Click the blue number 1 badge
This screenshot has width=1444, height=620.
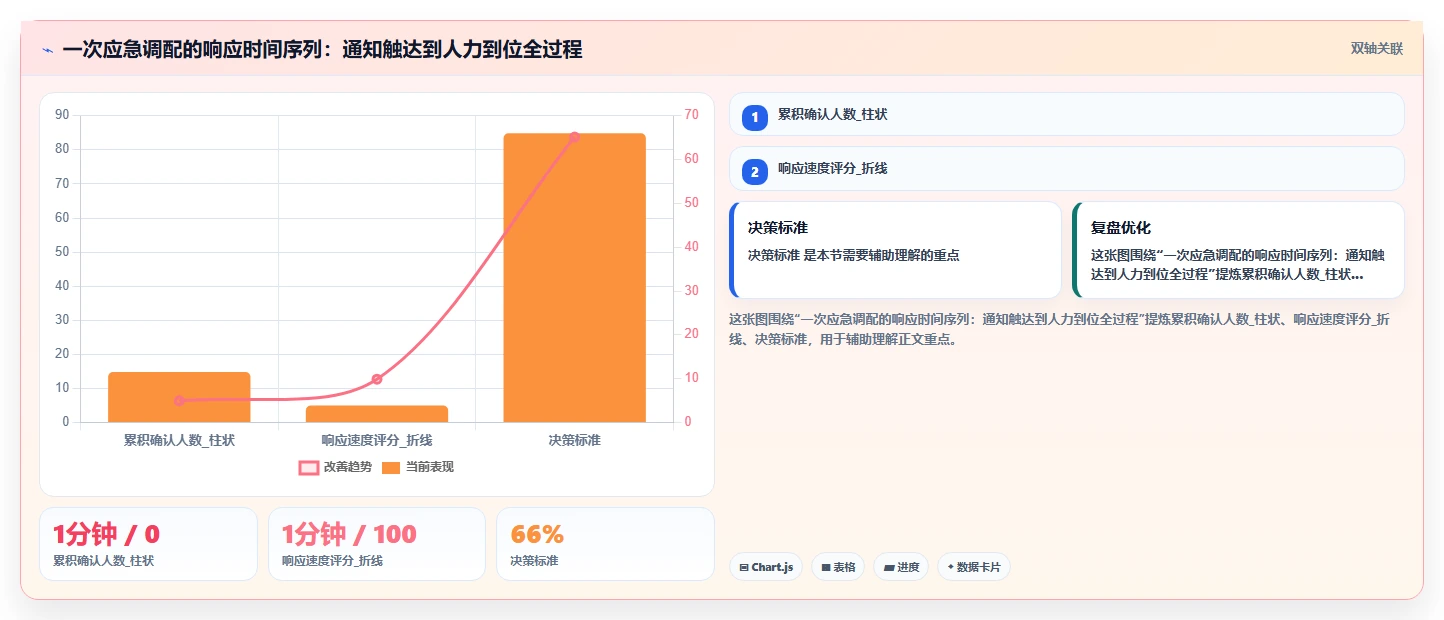pos(755,117)
